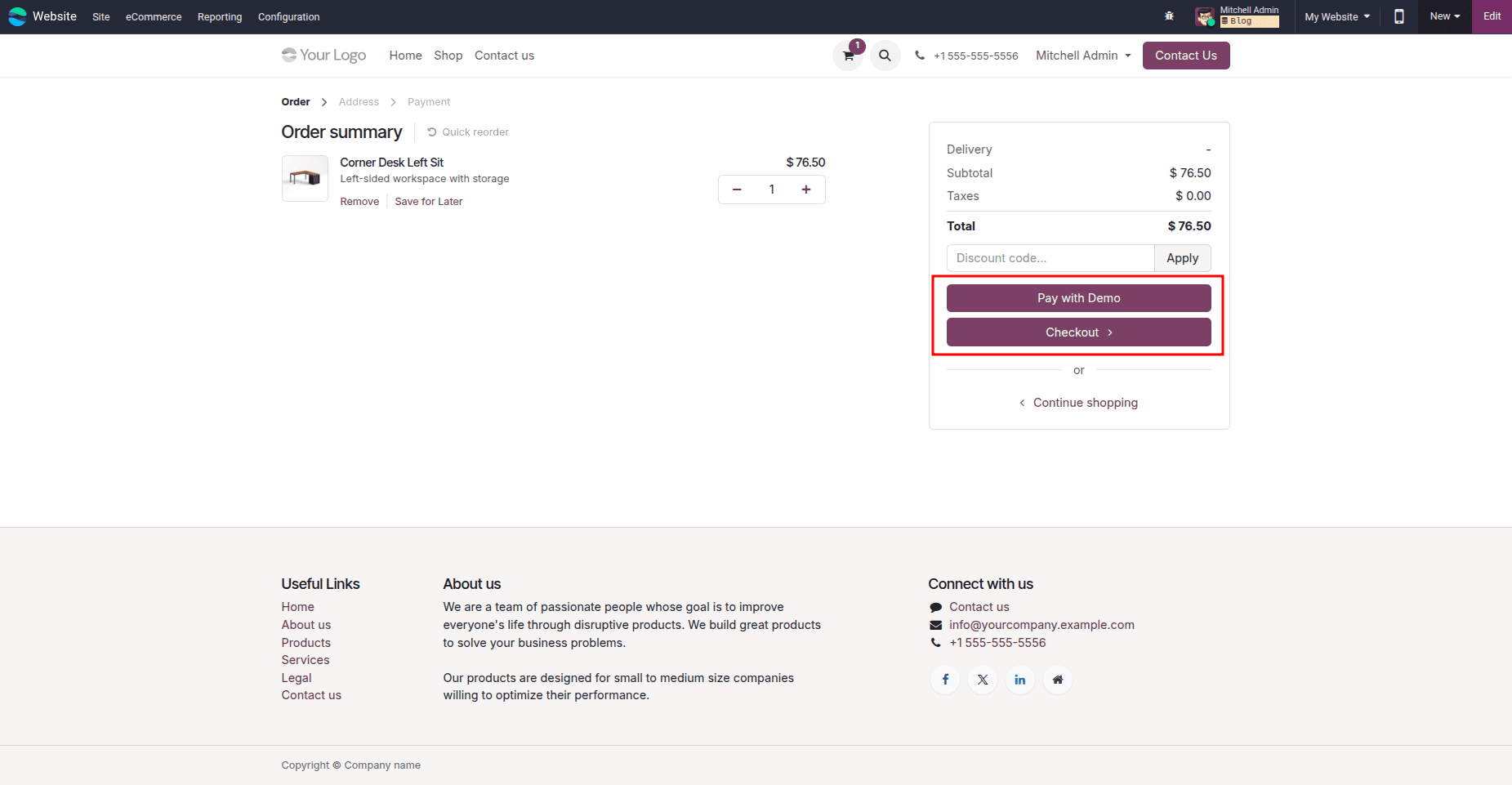Click Pay with Demo button

[x=1079, y=298]
